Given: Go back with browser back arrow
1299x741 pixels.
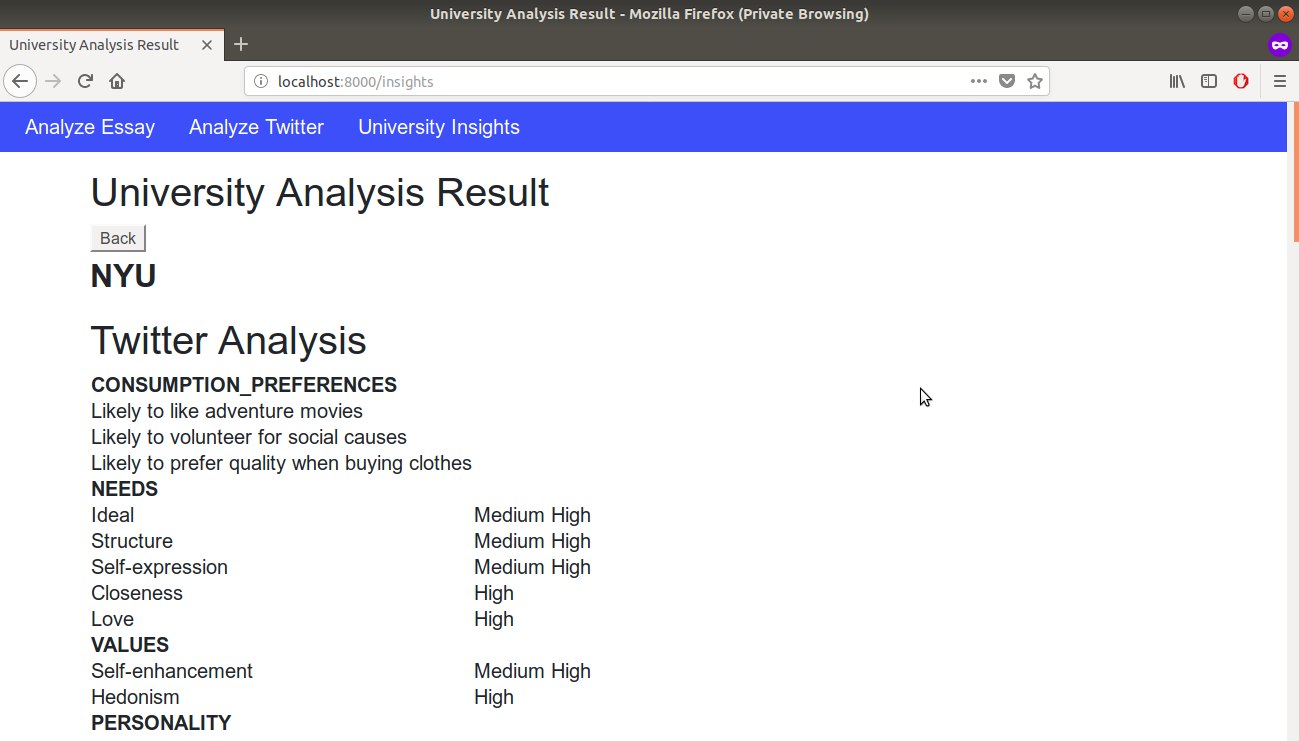Looking at the screenshot, I should point(20,81).
